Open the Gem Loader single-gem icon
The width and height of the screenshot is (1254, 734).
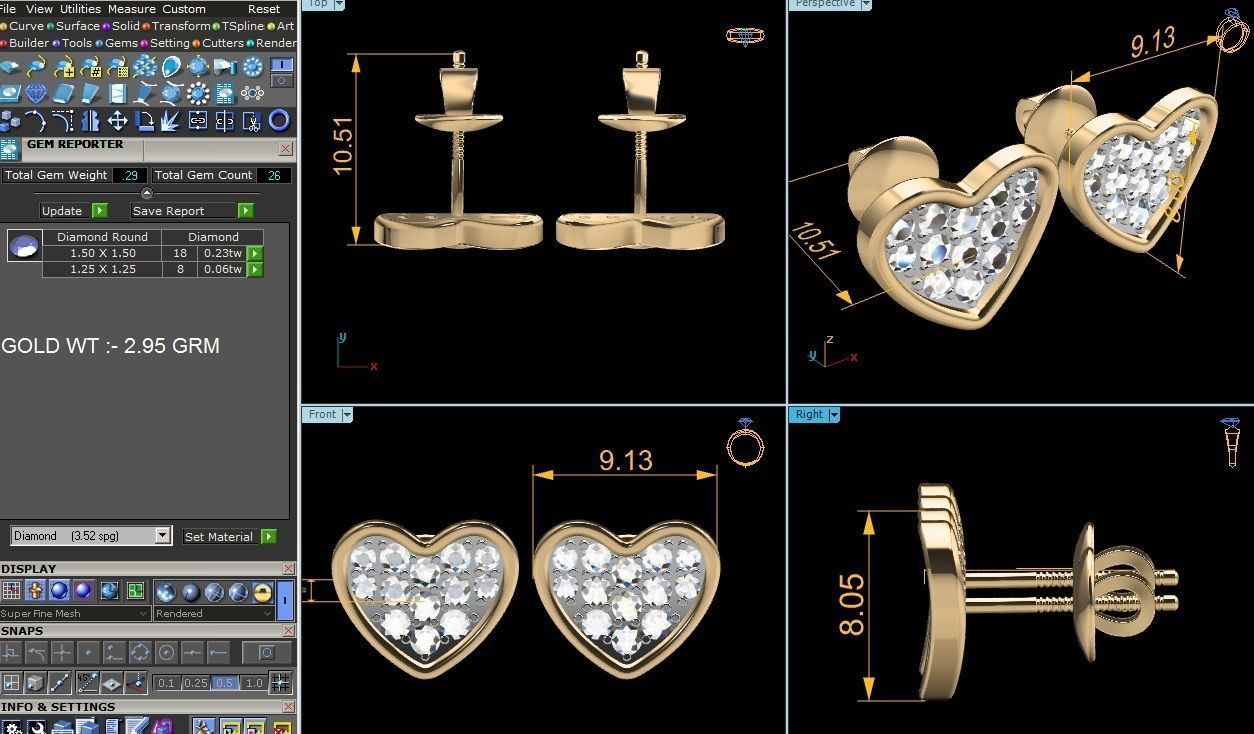click(9, 66)
